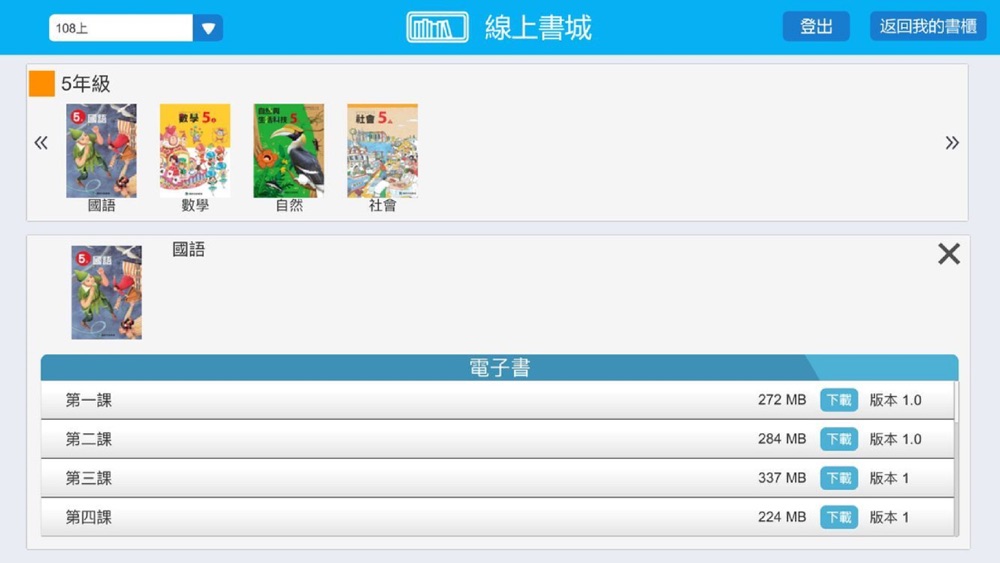Image resolution: width=1000 pixels, height=563 pixels.
Task: Download 第三課 with 下載 button
Action: (x=839, y=478)
